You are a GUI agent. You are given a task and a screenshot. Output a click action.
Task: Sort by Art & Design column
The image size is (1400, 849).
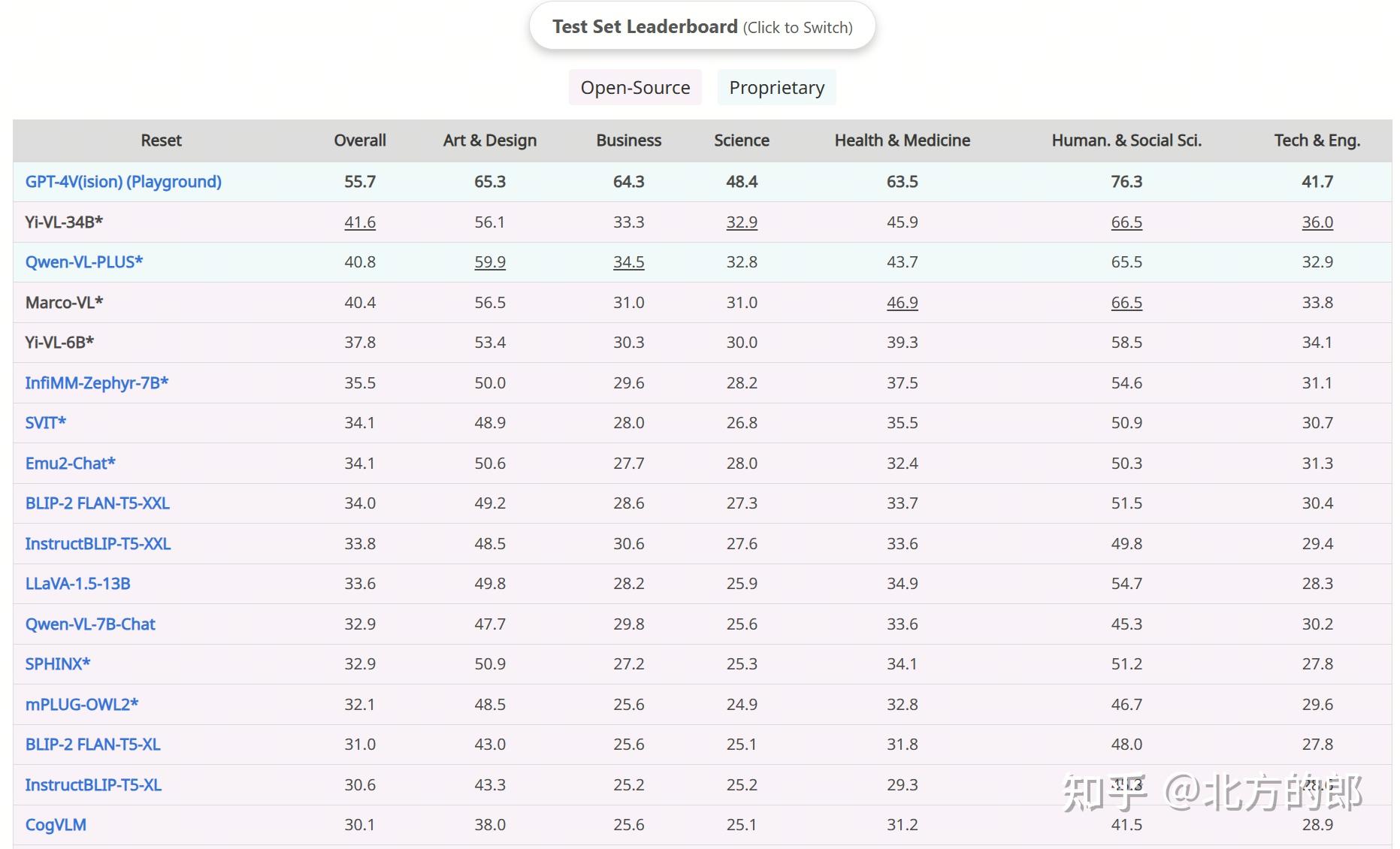coord(489,140)
